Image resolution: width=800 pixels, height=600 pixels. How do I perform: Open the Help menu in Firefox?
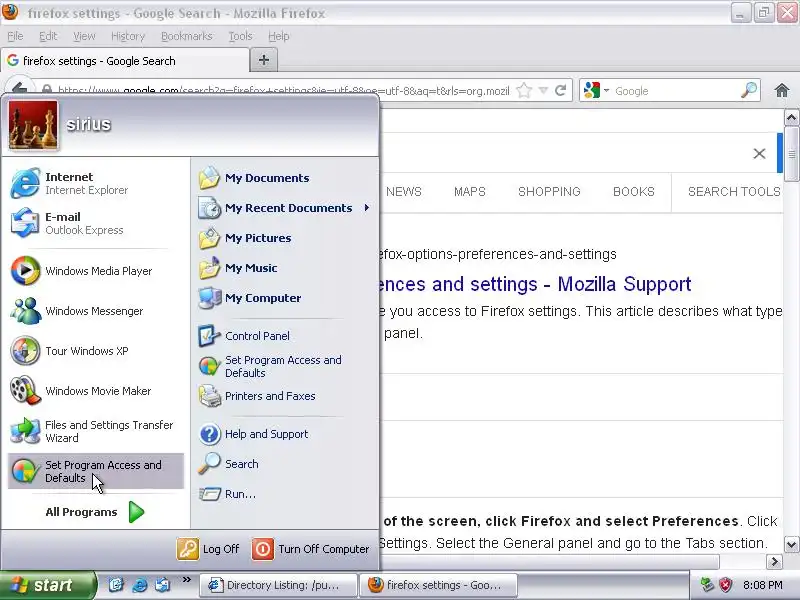coord(279,36)
